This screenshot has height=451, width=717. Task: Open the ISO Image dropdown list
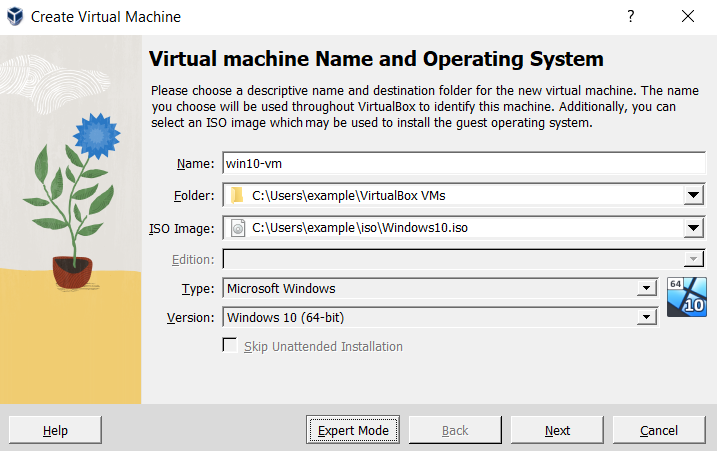[x=694, y=228]
